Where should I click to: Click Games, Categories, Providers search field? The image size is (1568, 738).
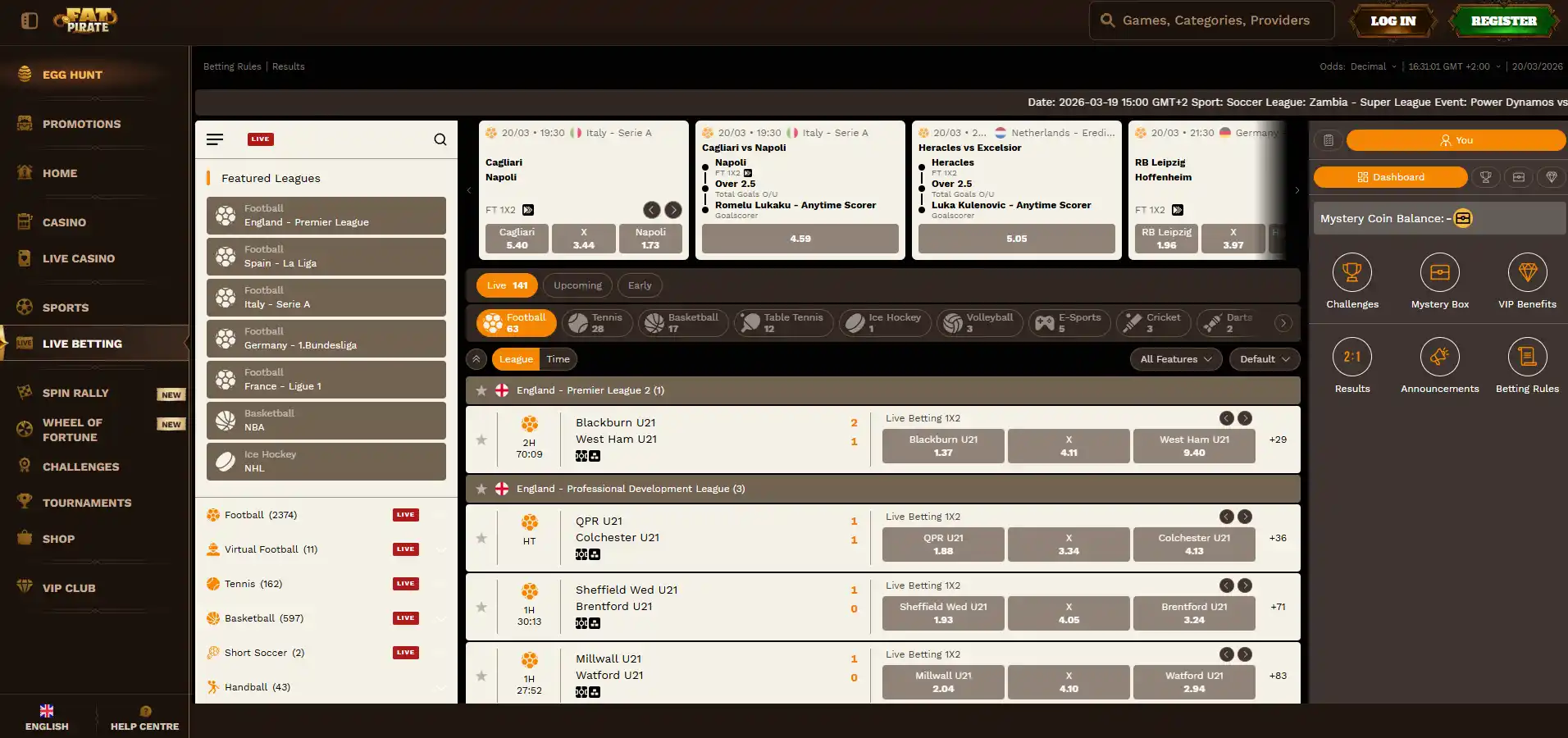tap(1212, 20)
